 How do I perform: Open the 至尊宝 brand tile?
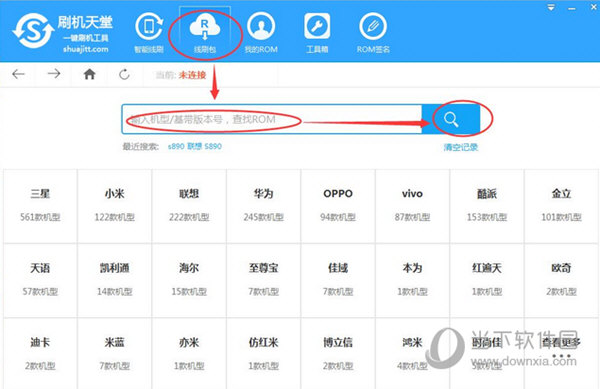coord(264,280)
